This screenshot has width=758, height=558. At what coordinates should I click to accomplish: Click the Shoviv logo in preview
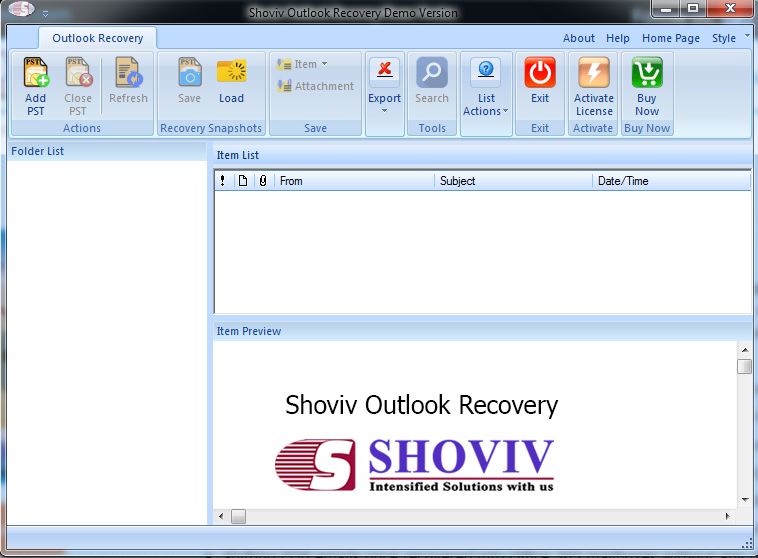[x=414, y=465]
